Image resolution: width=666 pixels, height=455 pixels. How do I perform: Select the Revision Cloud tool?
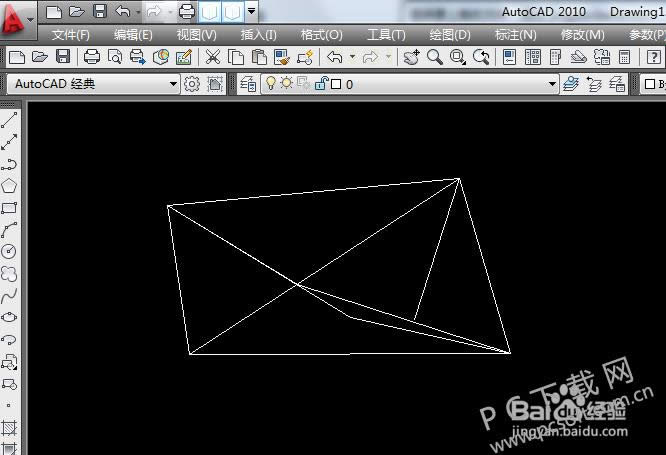[x=10, y=273]
